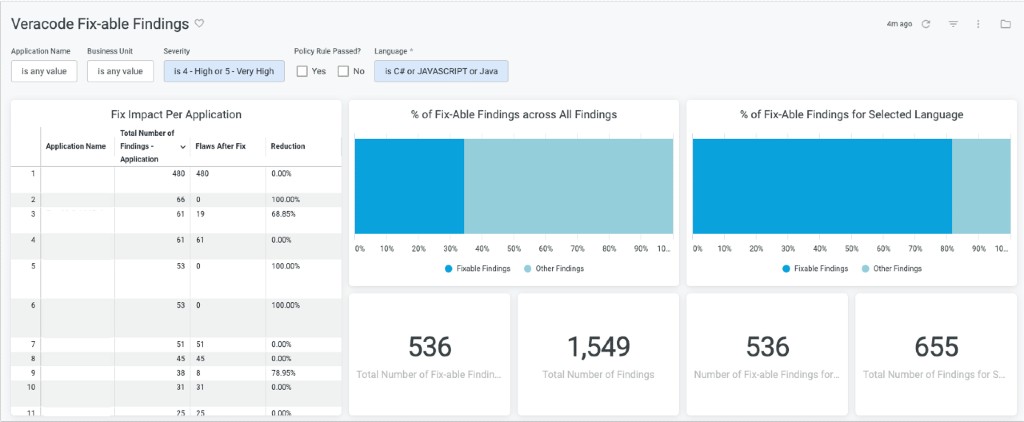This screenshot has width=1024, height=422.
Task: Toggle Other Findings legend in All Findings chart
Action: (554, 268)
